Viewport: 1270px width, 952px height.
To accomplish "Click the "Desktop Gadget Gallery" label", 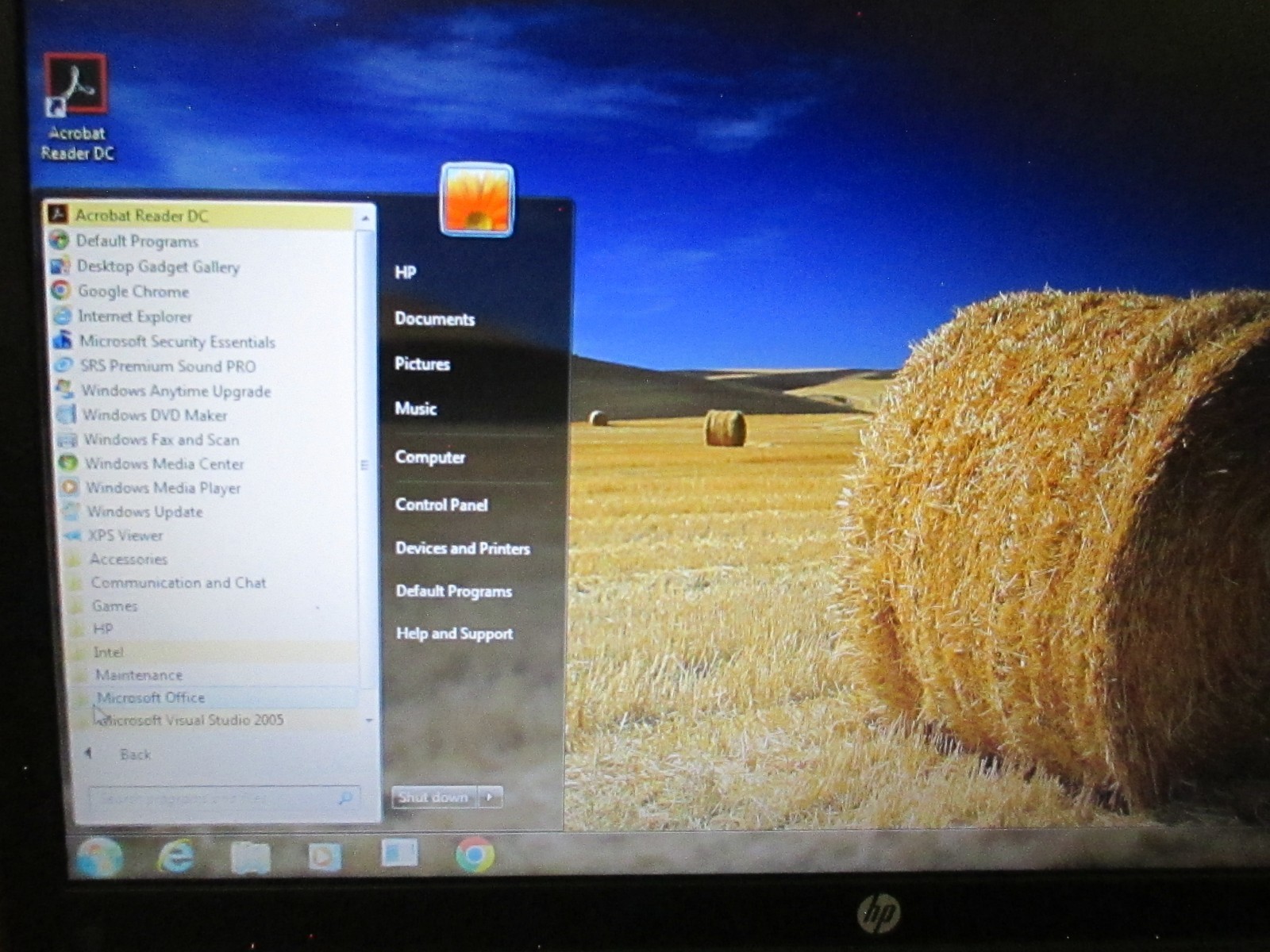I will click(158, 267).
